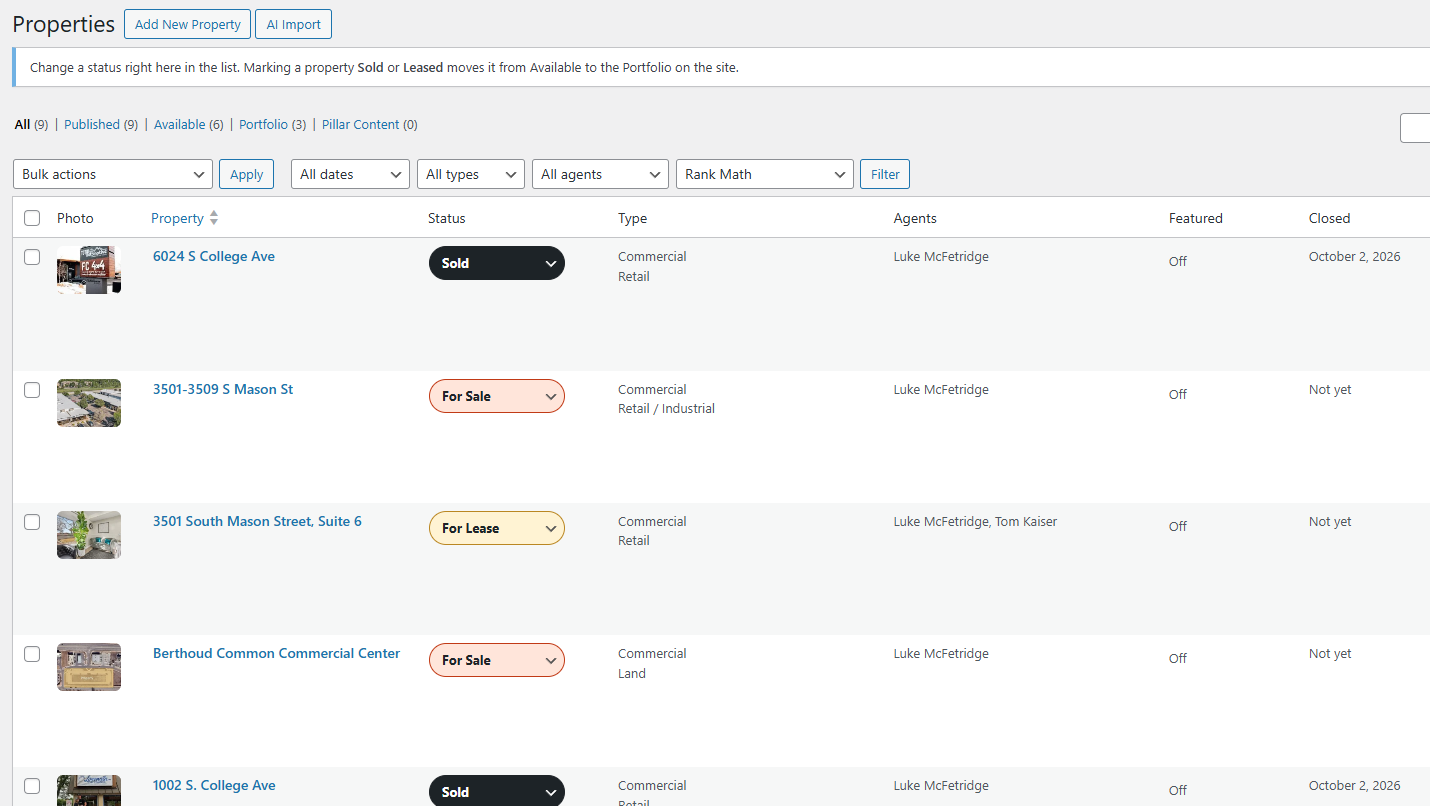This screenshot has width=1430, height=806.
Task: Click the 6024 S College Ave photo thumbnail
Action: (x=89, y=270)
